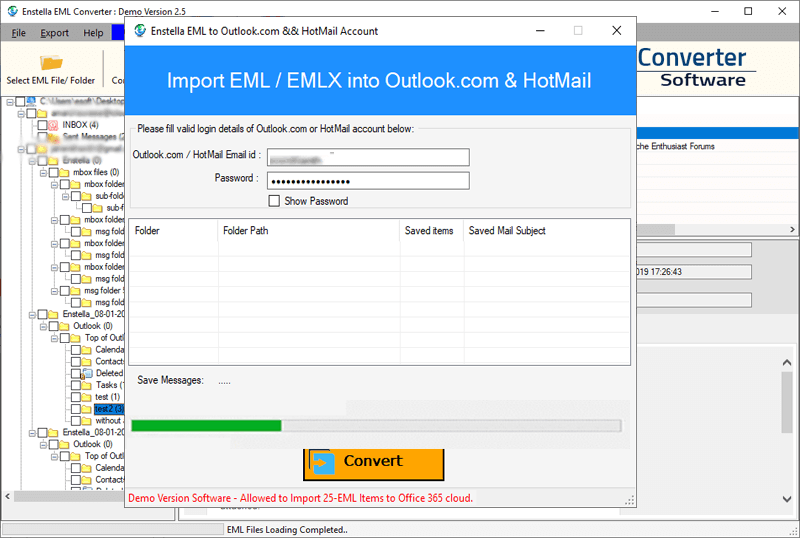Click the 'Save Messages:' label

[x=170, y=380]
